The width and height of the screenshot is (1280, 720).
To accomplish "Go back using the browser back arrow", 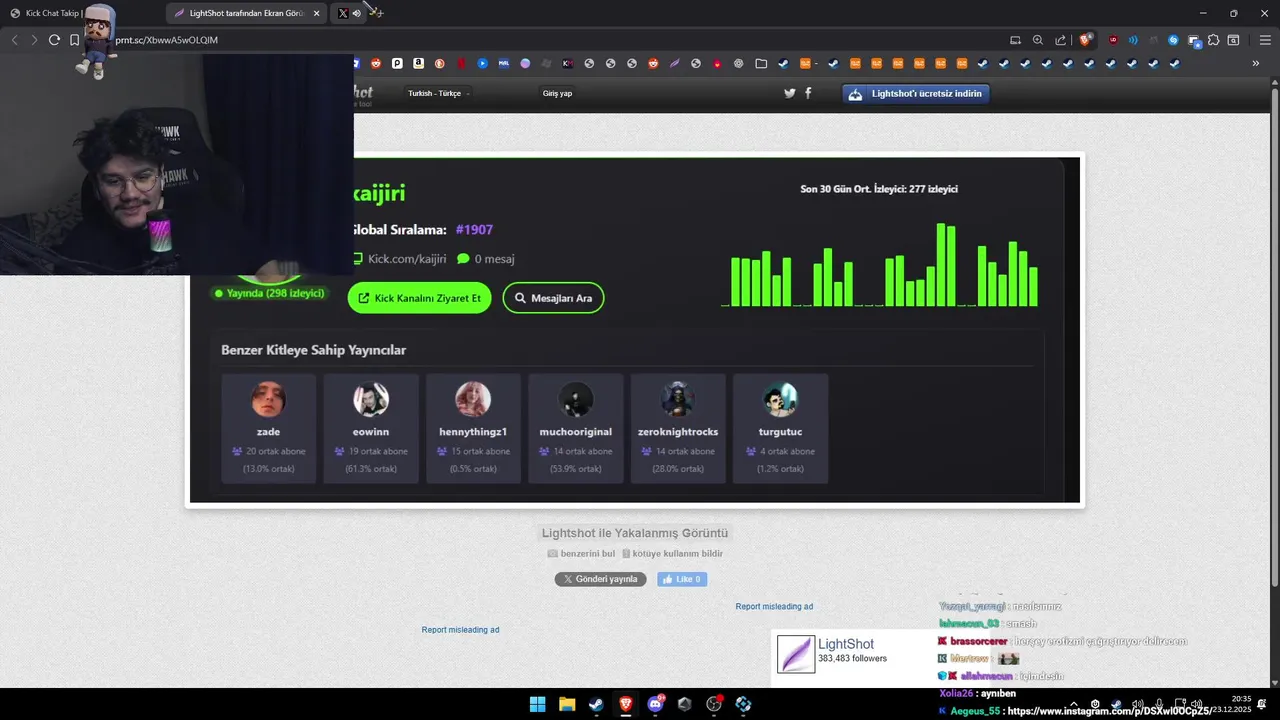I will pos(14,40).
